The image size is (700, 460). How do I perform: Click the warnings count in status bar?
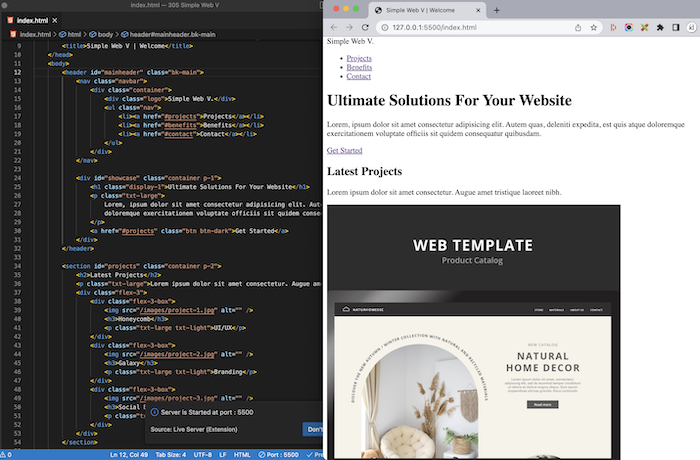6,455
